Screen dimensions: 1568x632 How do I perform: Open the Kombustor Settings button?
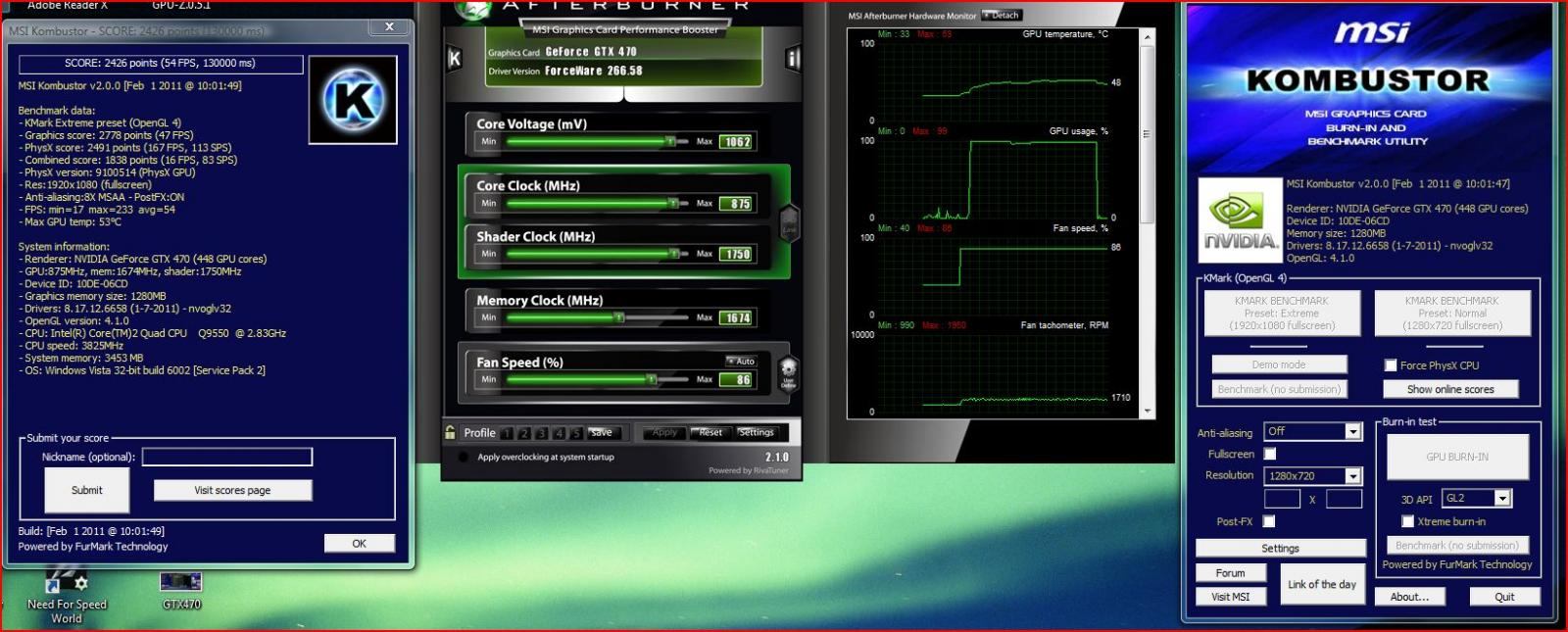click(1280, 548)
